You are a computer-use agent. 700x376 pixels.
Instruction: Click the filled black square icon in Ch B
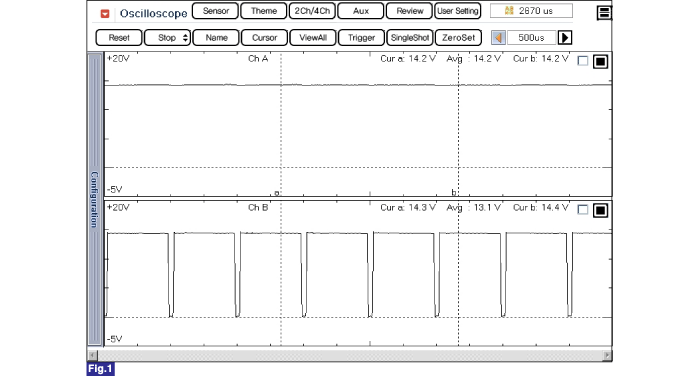(600, 210)
